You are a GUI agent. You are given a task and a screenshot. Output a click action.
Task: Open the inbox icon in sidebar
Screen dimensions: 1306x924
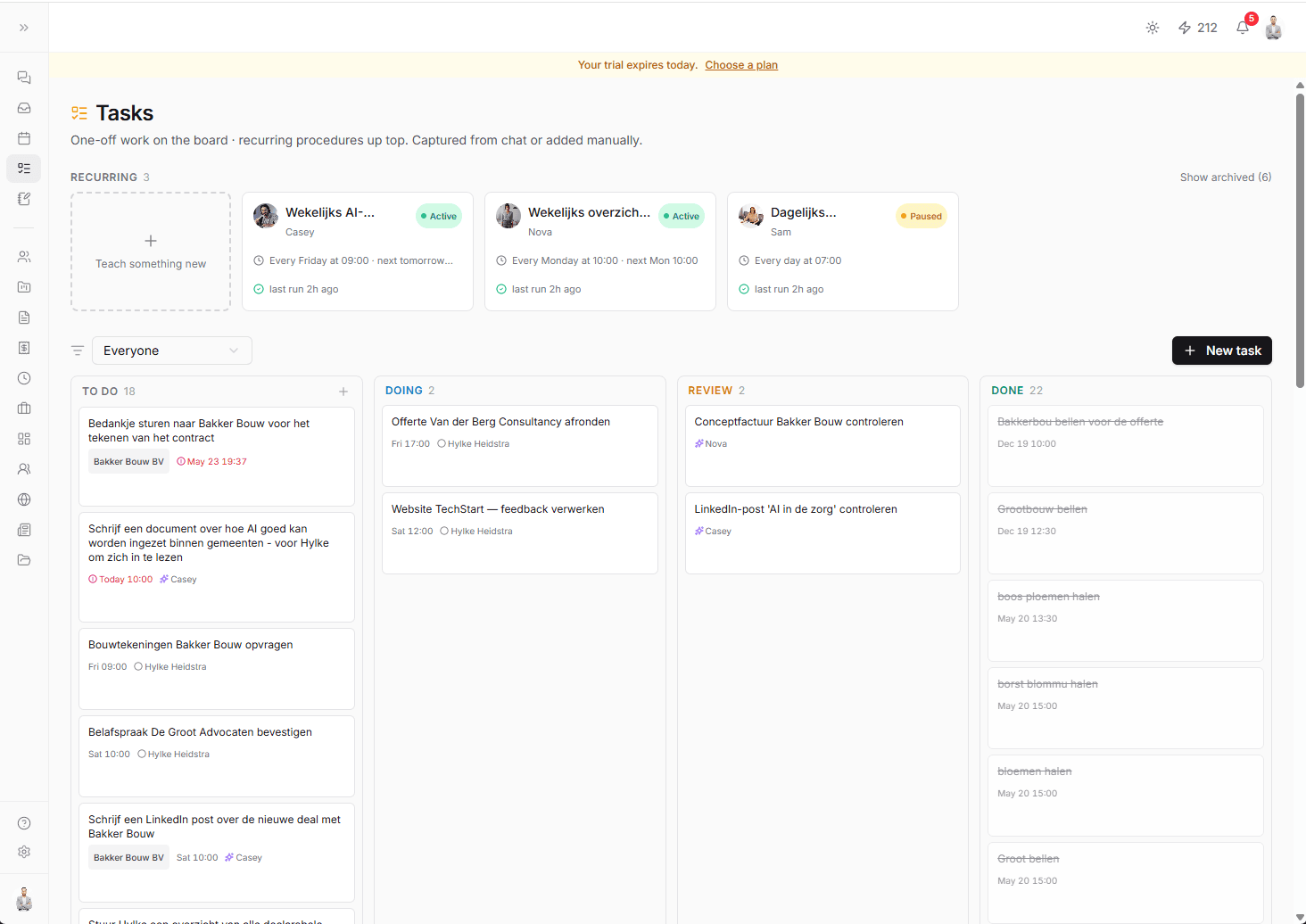click(24, 108)
